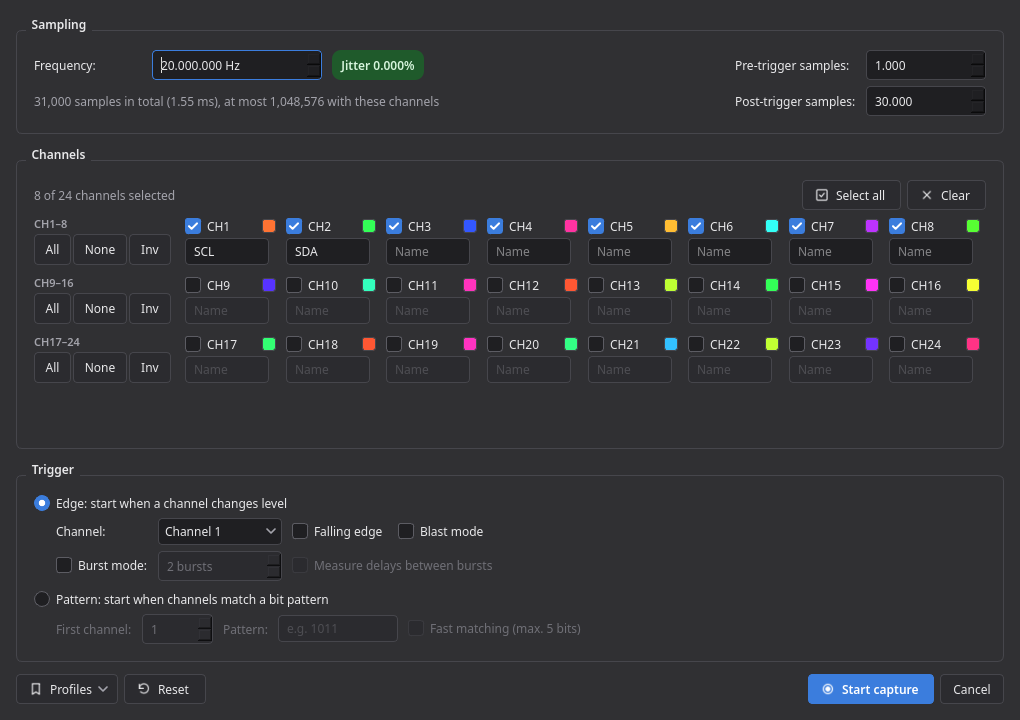The width and height of the screenshot is (1020, 720).
Task: Click the Jitter 0.000% indicator badge
Action: pos(378,65)
